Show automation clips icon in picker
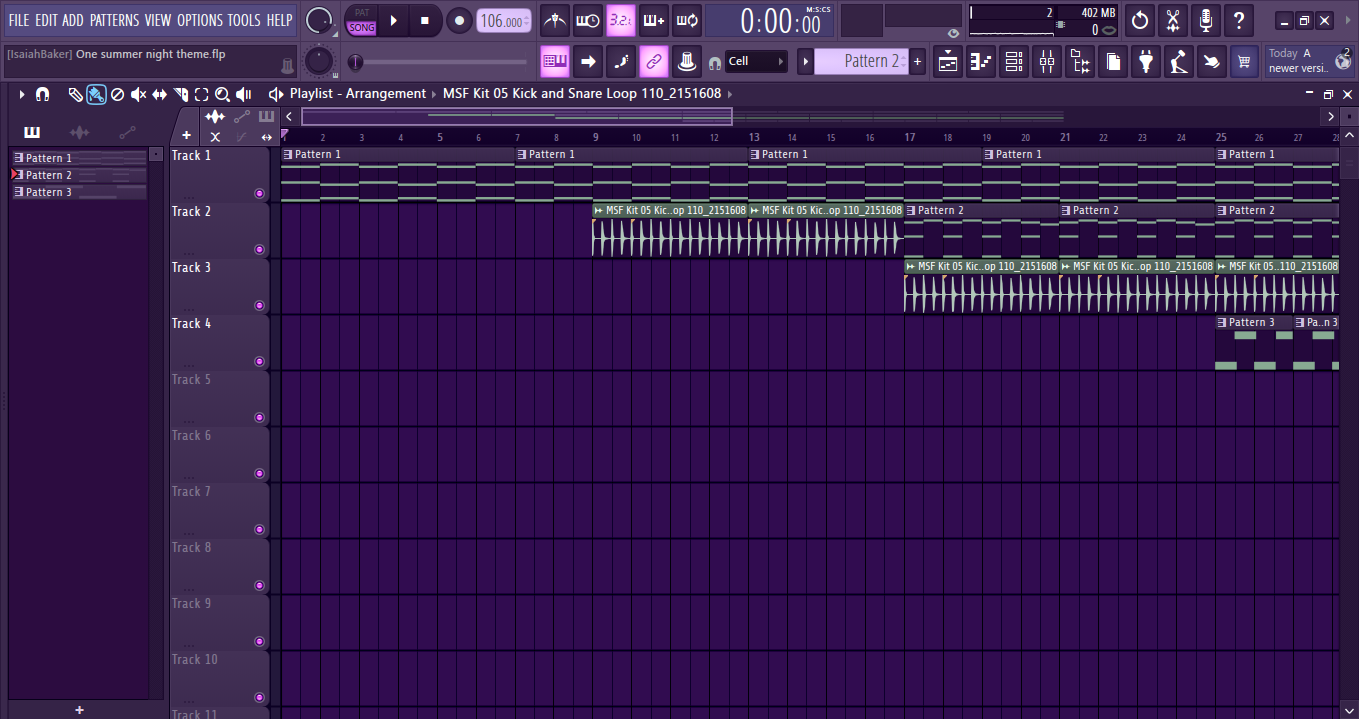 127,132
